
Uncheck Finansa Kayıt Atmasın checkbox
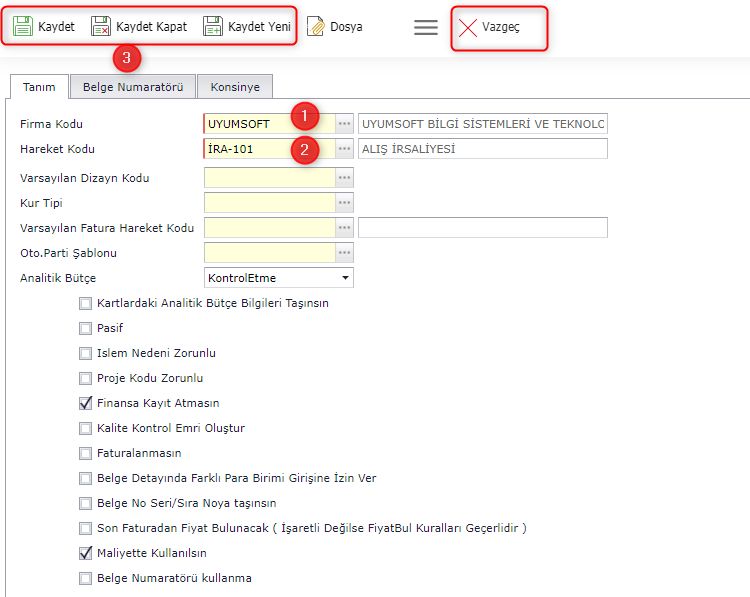click(x=85, y=403)
